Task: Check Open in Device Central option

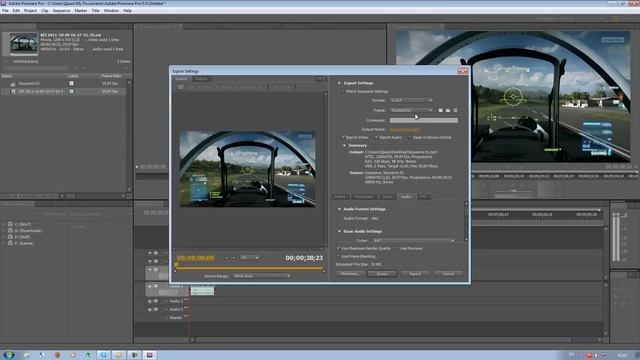Action: coord(409,137)
